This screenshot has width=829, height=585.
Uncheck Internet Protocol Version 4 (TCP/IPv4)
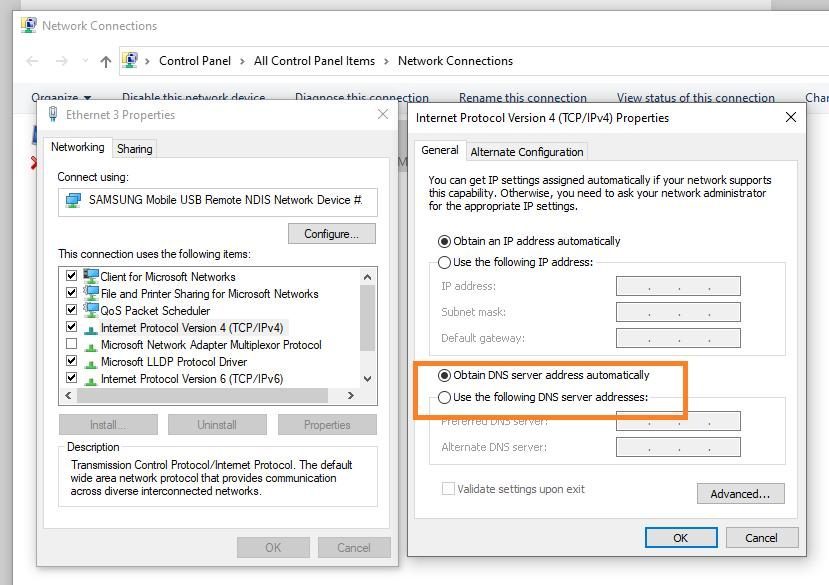point(71,327)
